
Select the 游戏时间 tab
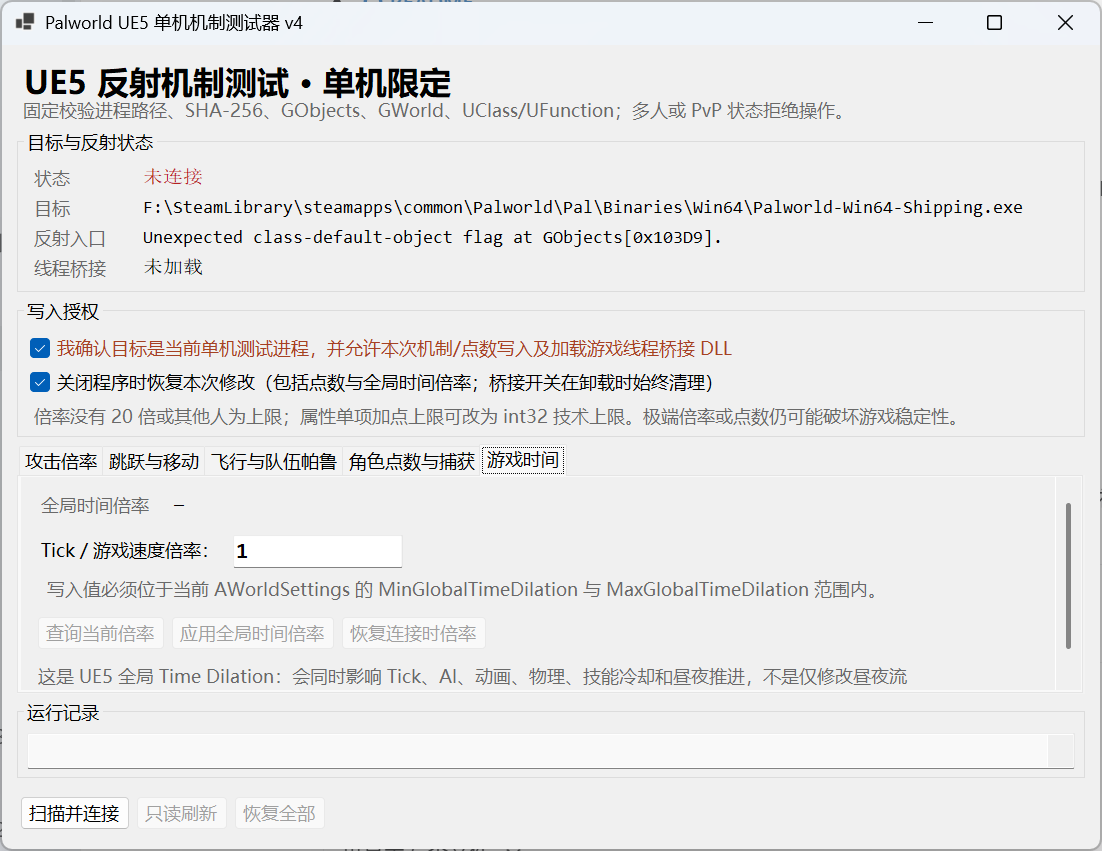coord(523,460)
